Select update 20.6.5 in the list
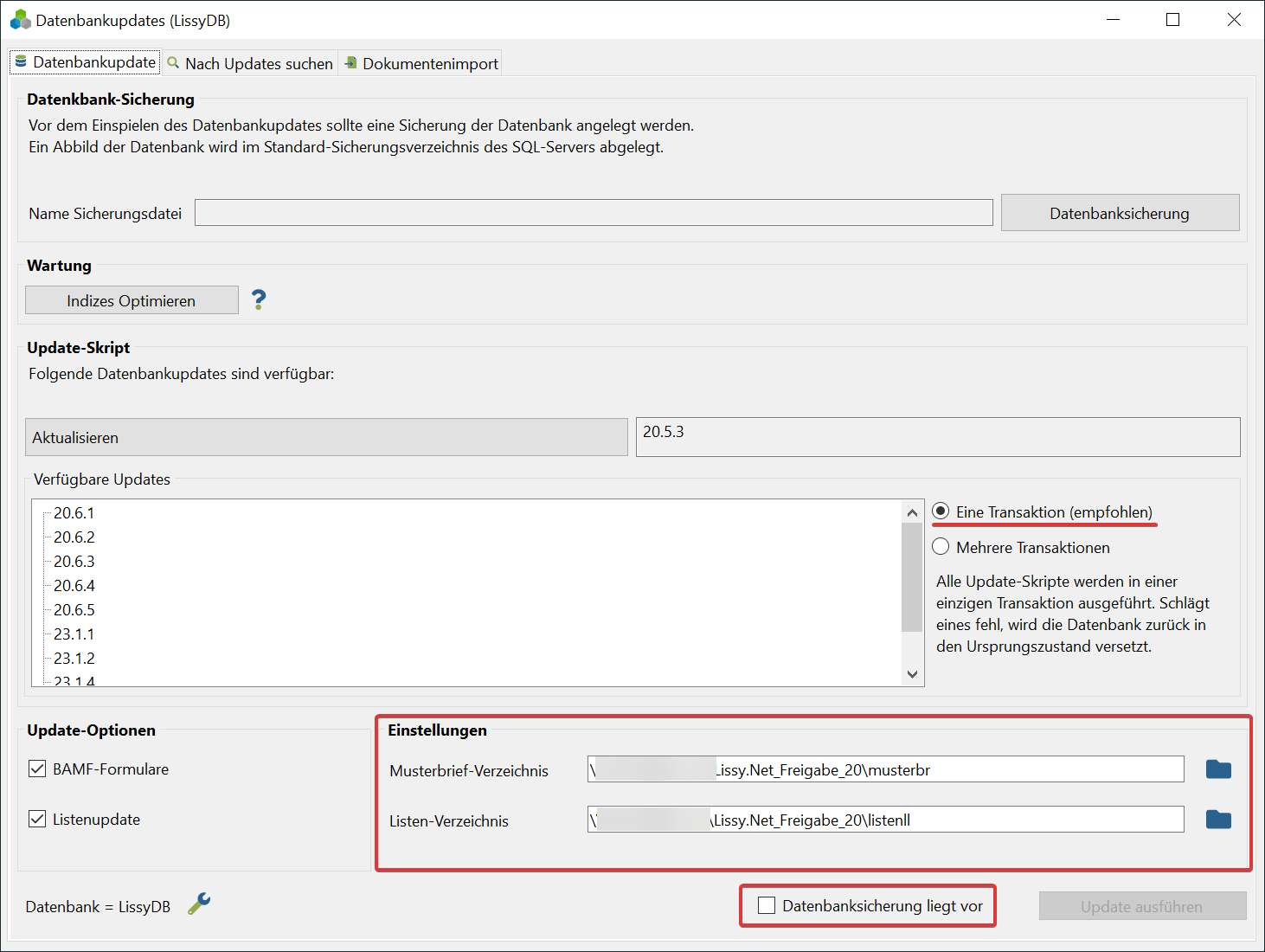Image resolution: width=1265 pixels, height=952 pixels. 74,610
